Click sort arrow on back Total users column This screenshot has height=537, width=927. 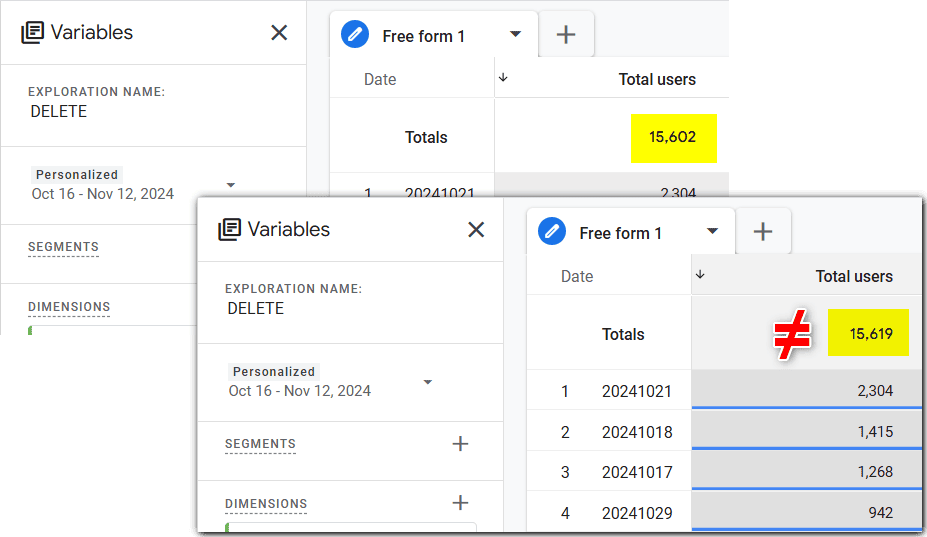pyautogui.click(x=503, y=77)
